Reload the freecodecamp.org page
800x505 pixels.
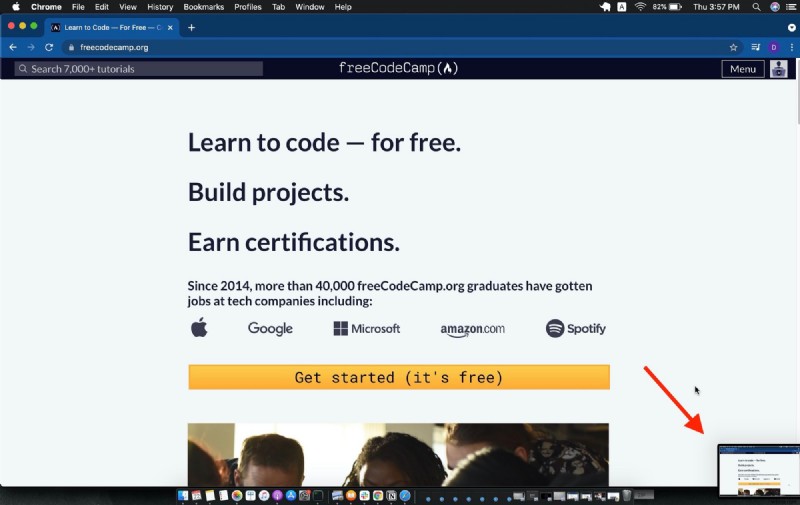tap(49, 47)
